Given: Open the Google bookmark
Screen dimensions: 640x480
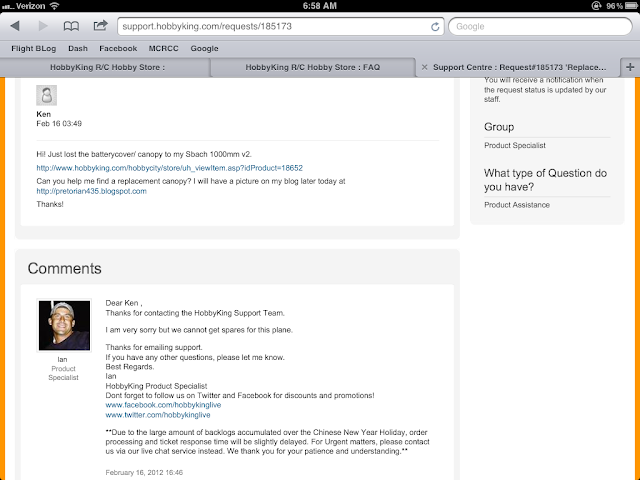Looking at the screenshot, I should point(204,49).
